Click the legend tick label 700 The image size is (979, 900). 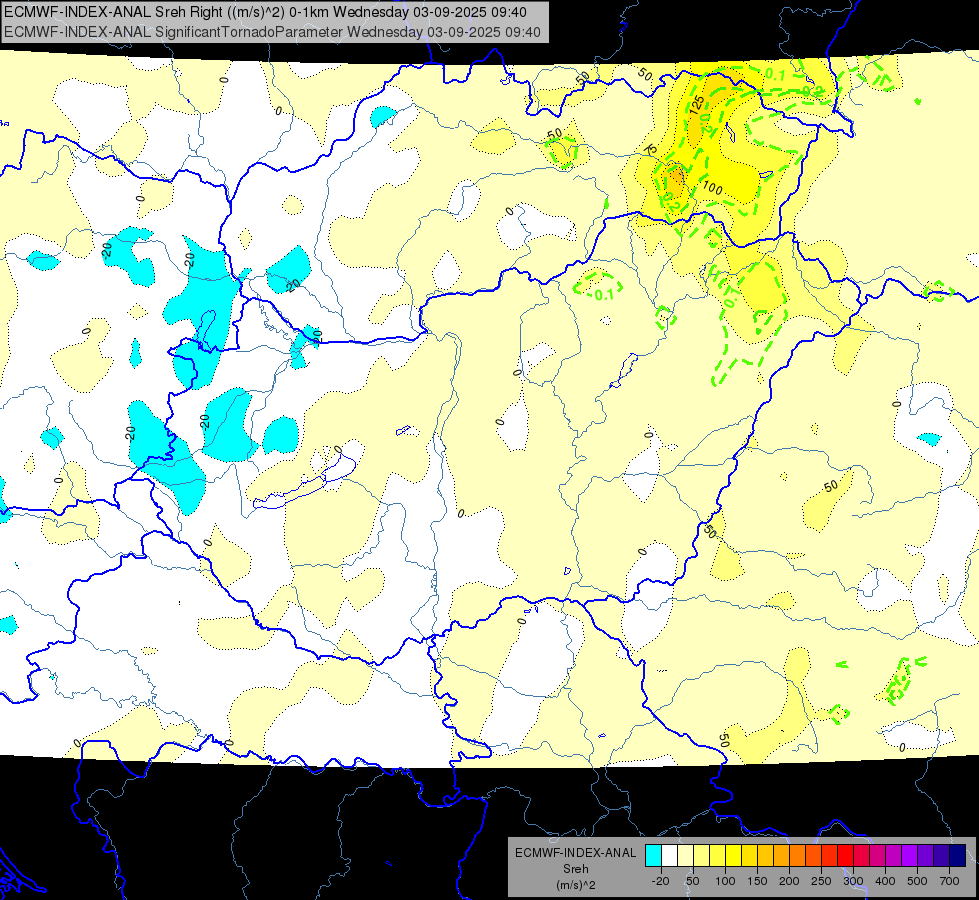[949, 881]
